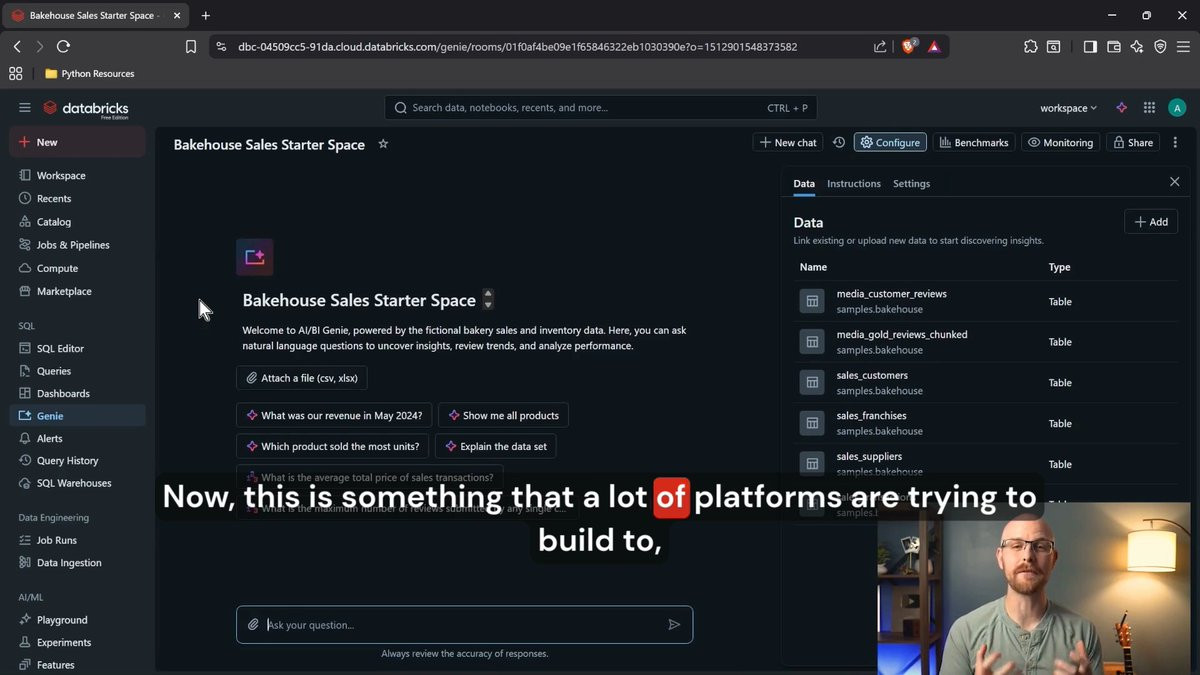
Task: Click Add in the Data panel
Action: pos(1151,222)
